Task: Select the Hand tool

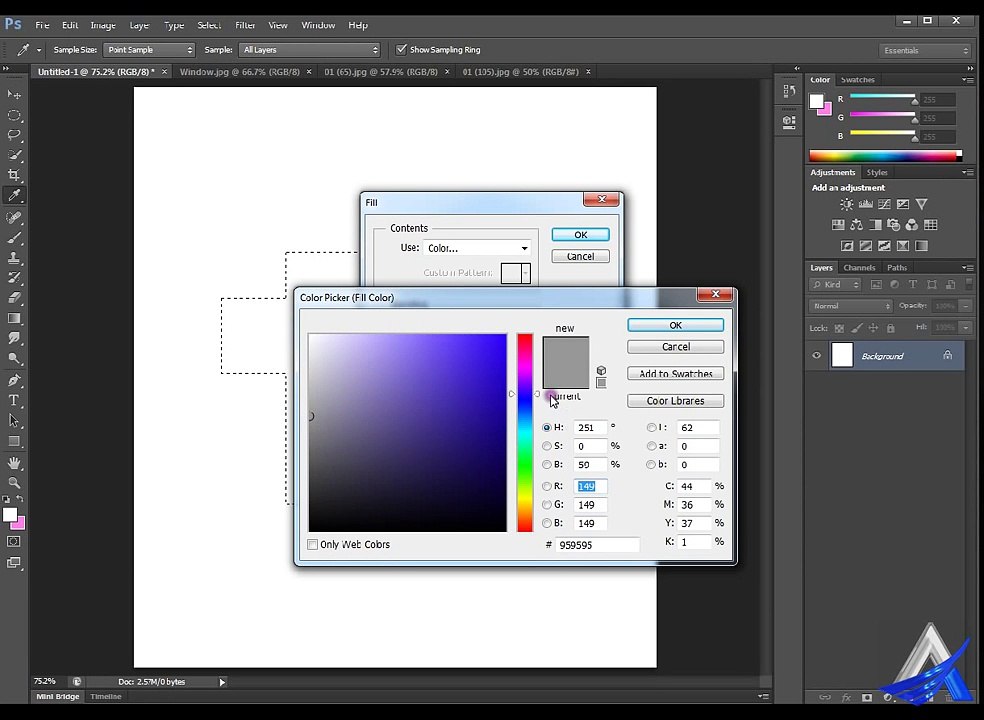Action: [14, 463]
